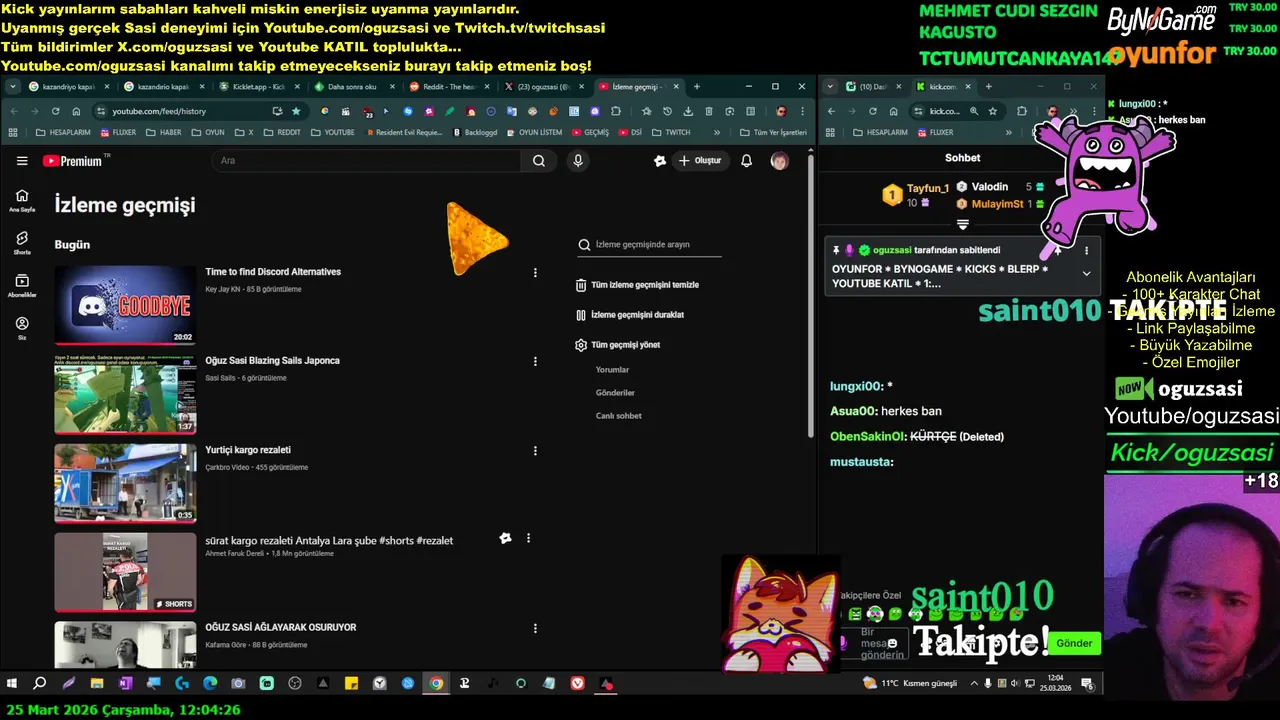Click the Oluştur create button
This screenshot has width=1280, height=720.
(699, 161)
